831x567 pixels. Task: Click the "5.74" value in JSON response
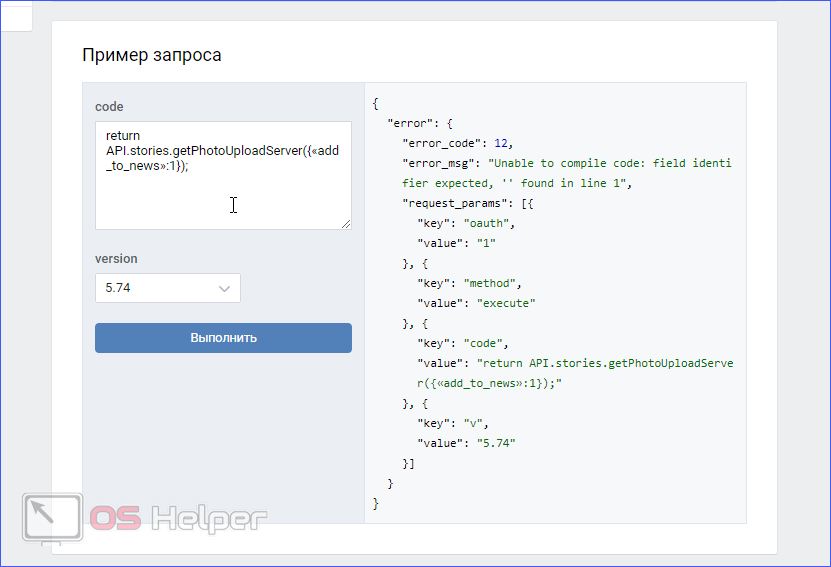[497, 443]
